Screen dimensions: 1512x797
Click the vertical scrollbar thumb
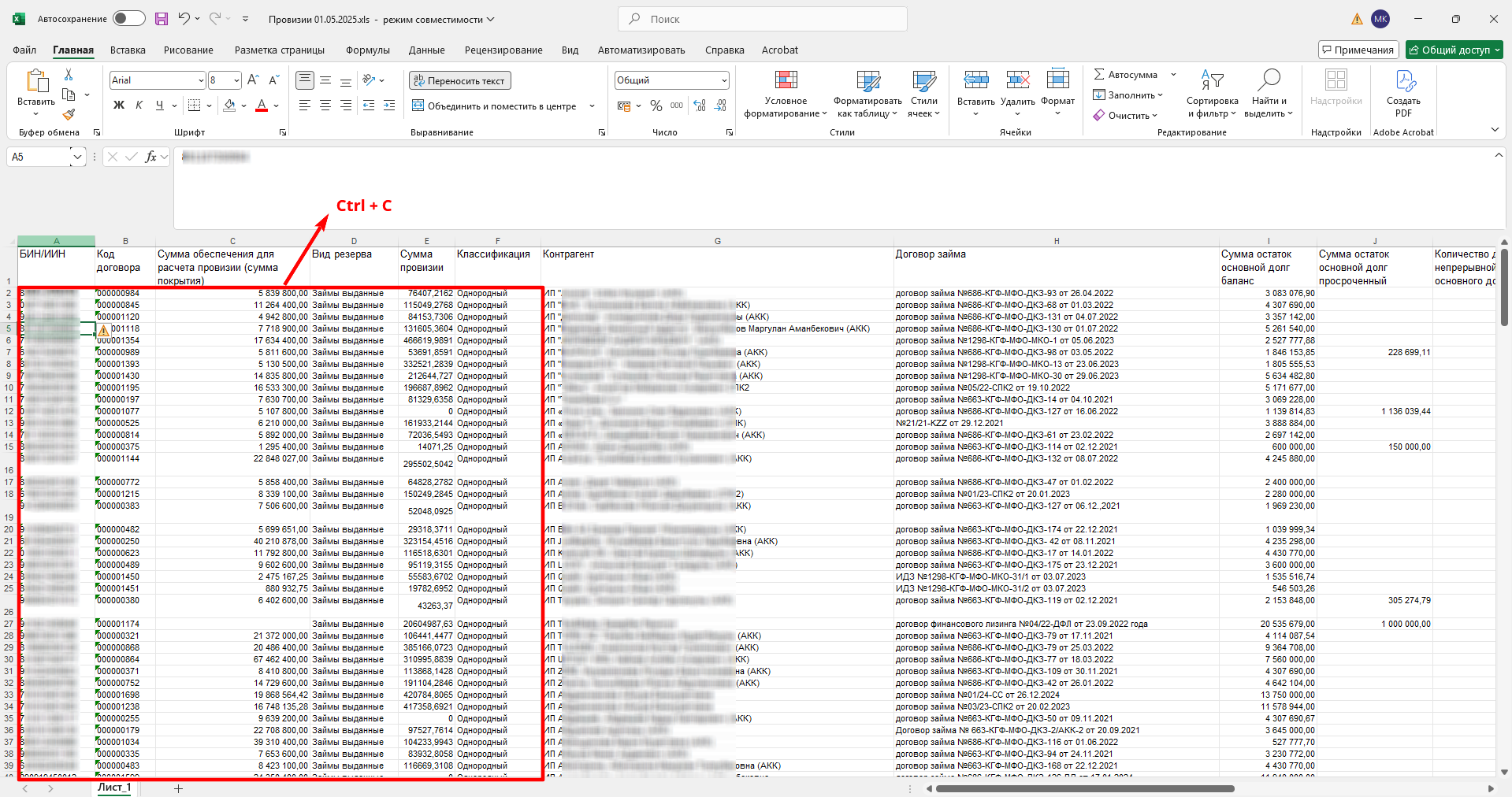[x=1504, y=287]
